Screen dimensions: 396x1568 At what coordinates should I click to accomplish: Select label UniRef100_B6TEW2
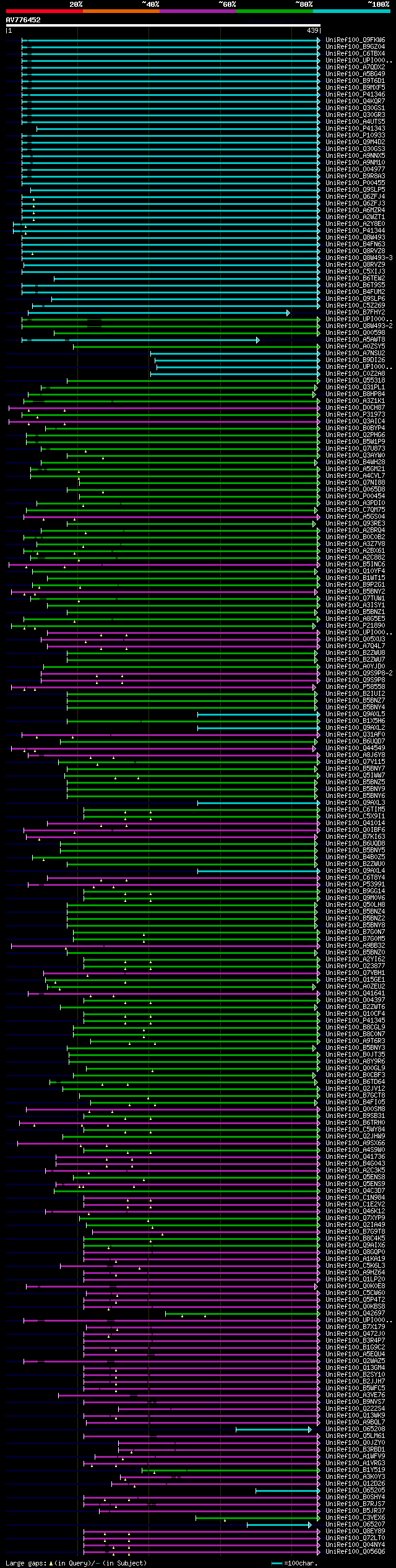coord(355,278)
